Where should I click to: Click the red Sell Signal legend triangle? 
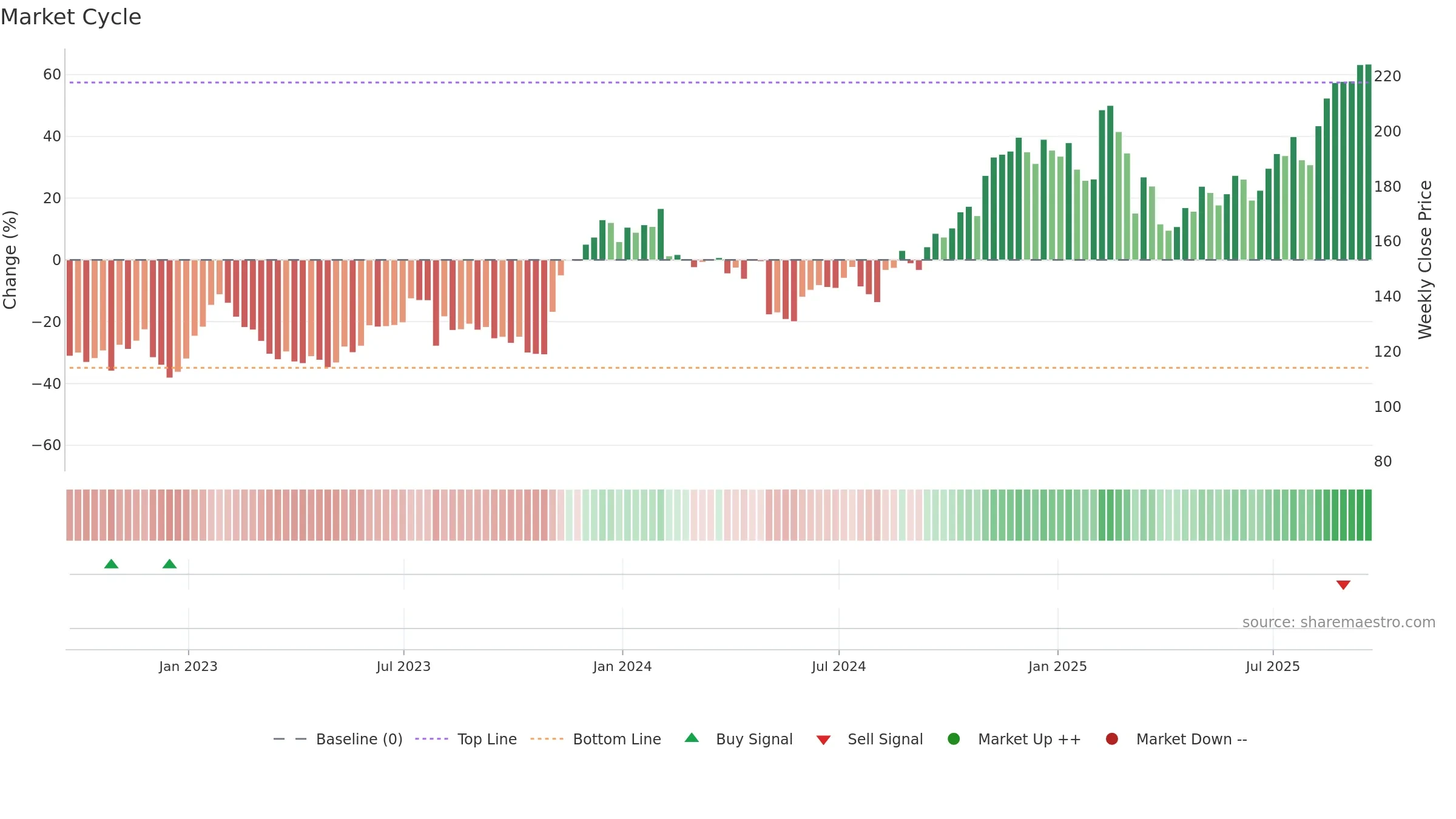(x=823, y=740)
